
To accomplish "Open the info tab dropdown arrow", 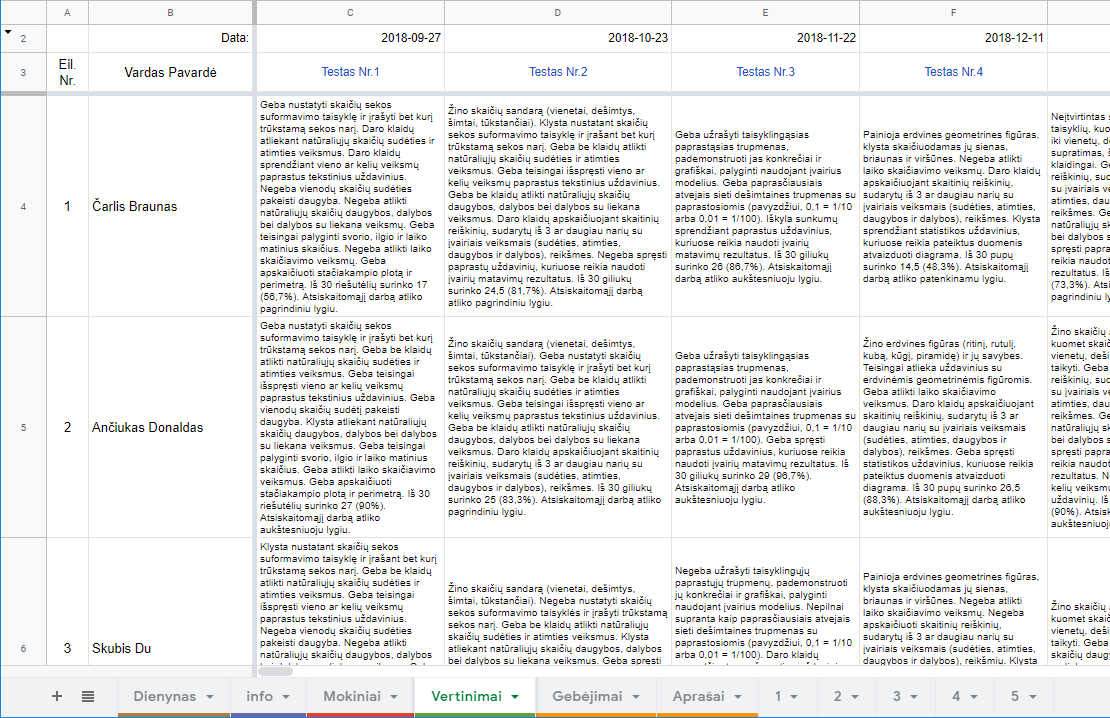I will coord(286,697).
